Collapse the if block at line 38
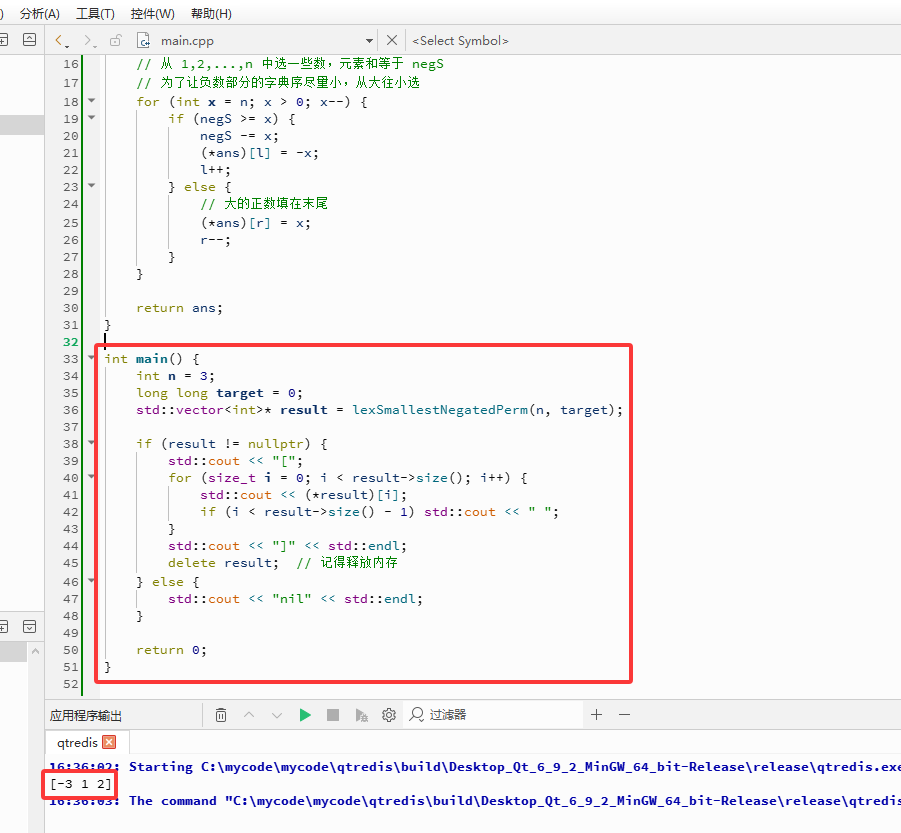This screenshot has width=901, height=833. (x=92, y=443)
